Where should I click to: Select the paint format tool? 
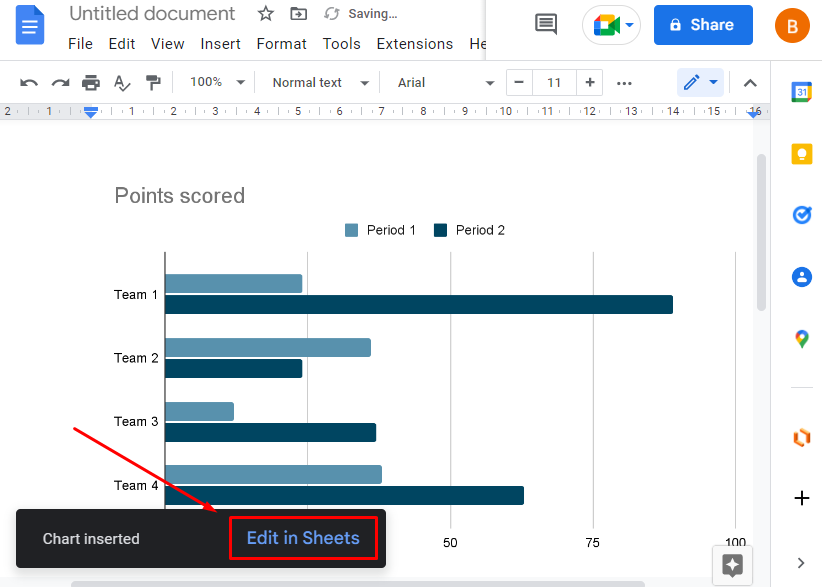(153, 83)
